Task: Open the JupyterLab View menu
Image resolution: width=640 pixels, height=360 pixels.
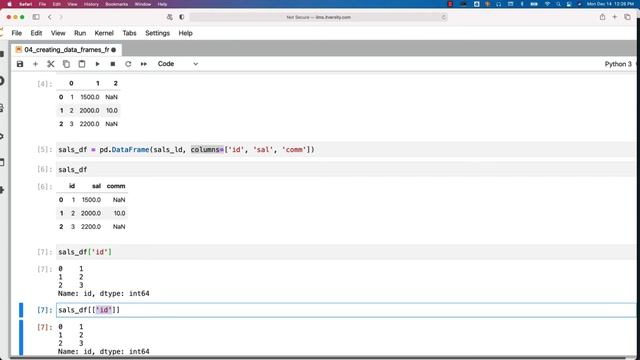Action: (x=58, y=33)
